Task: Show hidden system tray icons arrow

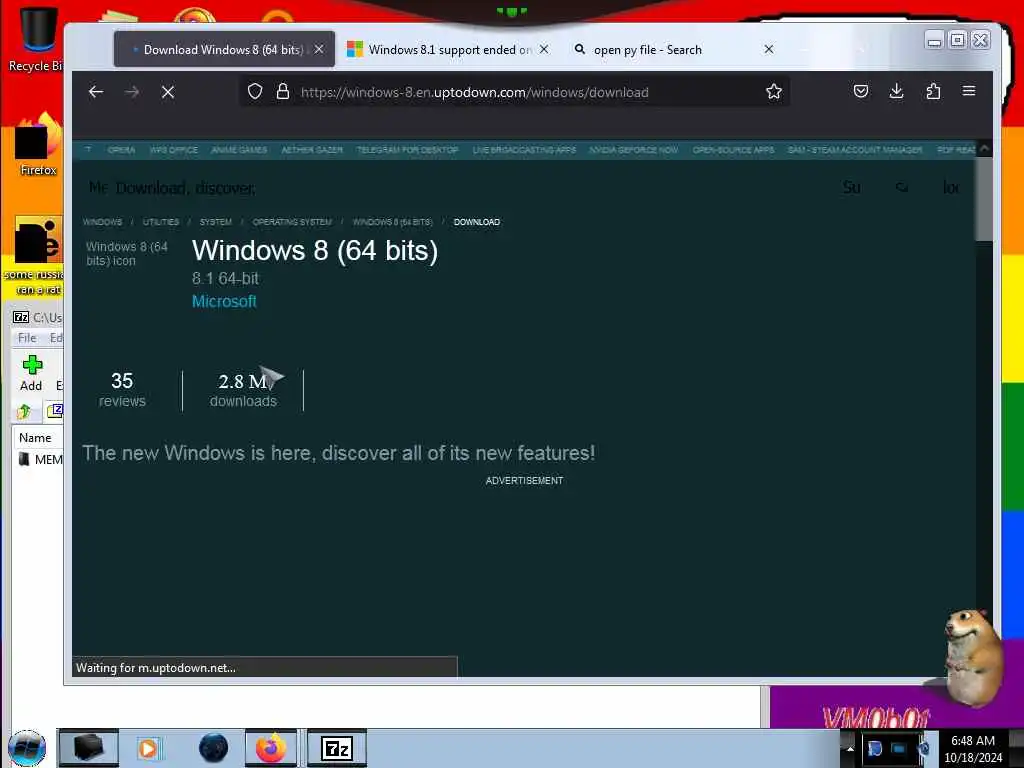Action: point(850,748)
